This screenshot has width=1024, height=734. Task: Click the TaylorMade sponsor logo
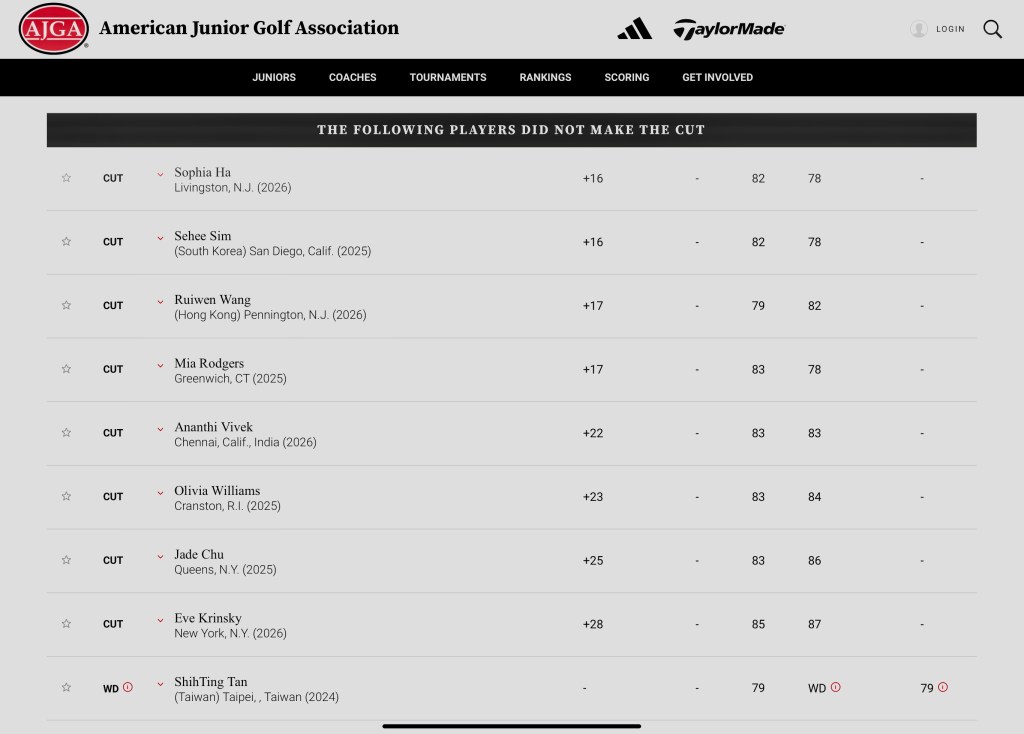pos(729,29)
